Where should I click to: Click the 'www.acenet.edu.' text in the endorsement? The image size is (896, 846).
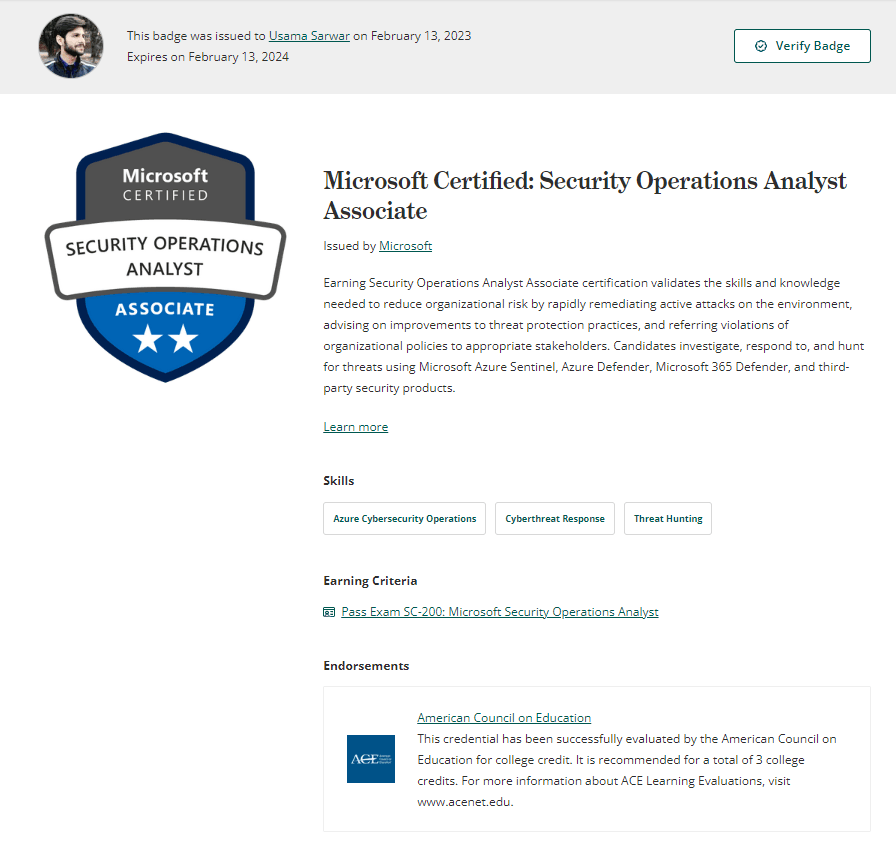coord(465,802)
